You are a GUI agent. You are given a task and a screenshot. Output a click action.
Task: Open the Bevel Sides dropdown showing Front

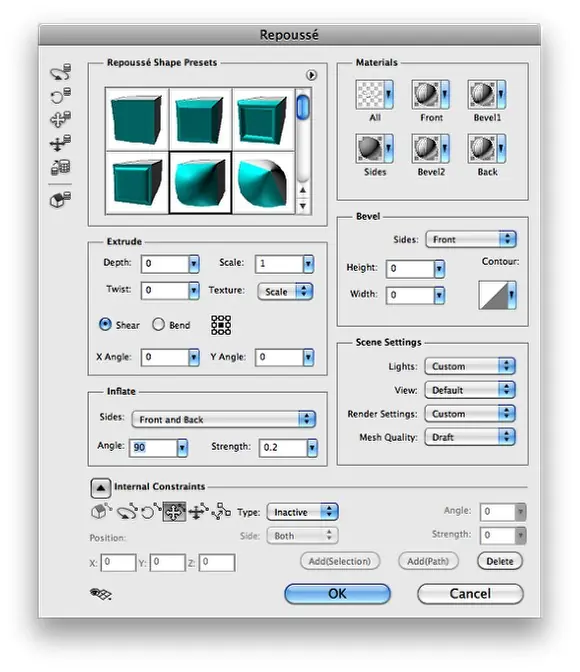point(471,239)
